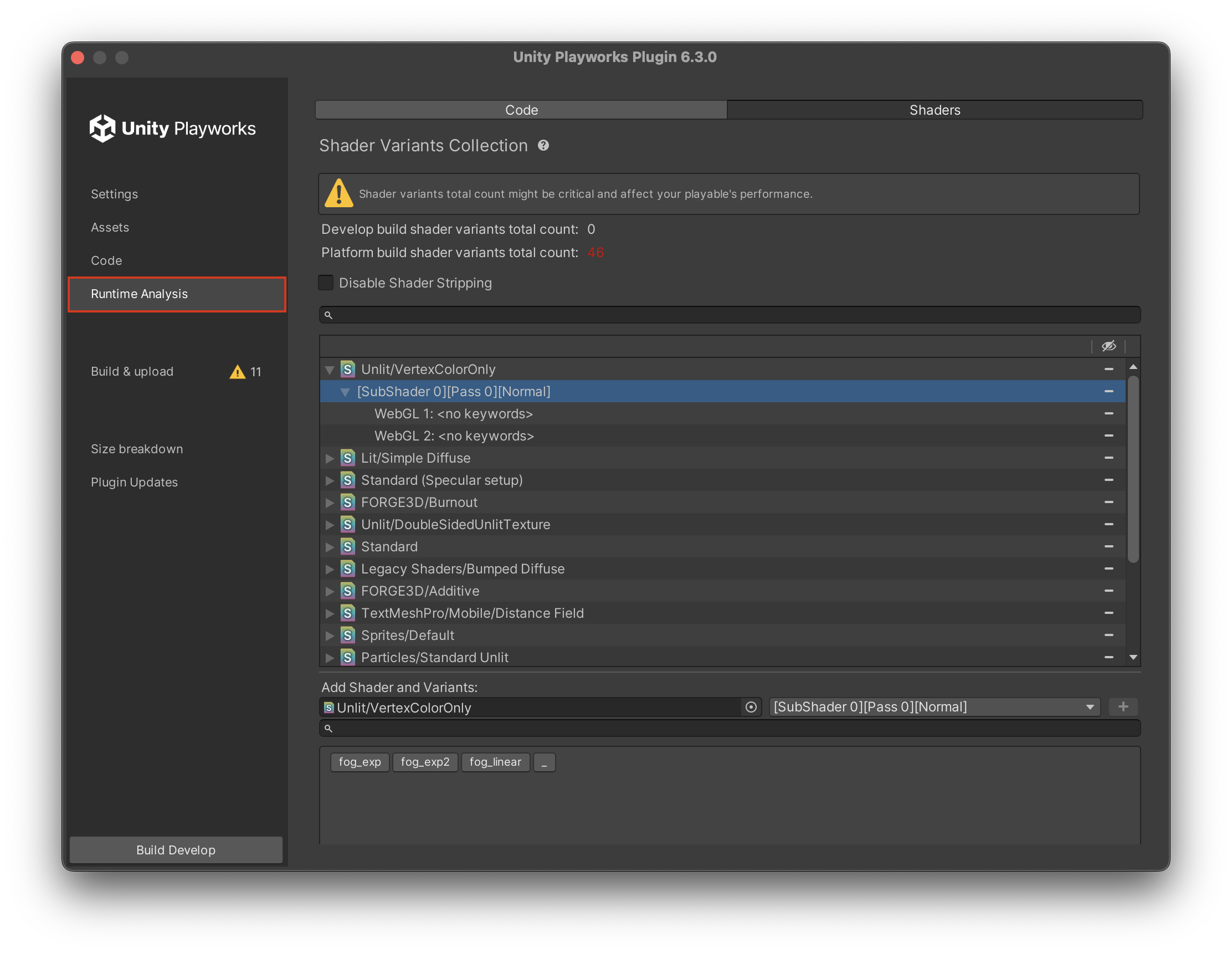Toggle the fog_exp keyword

[x=360, y=762]
